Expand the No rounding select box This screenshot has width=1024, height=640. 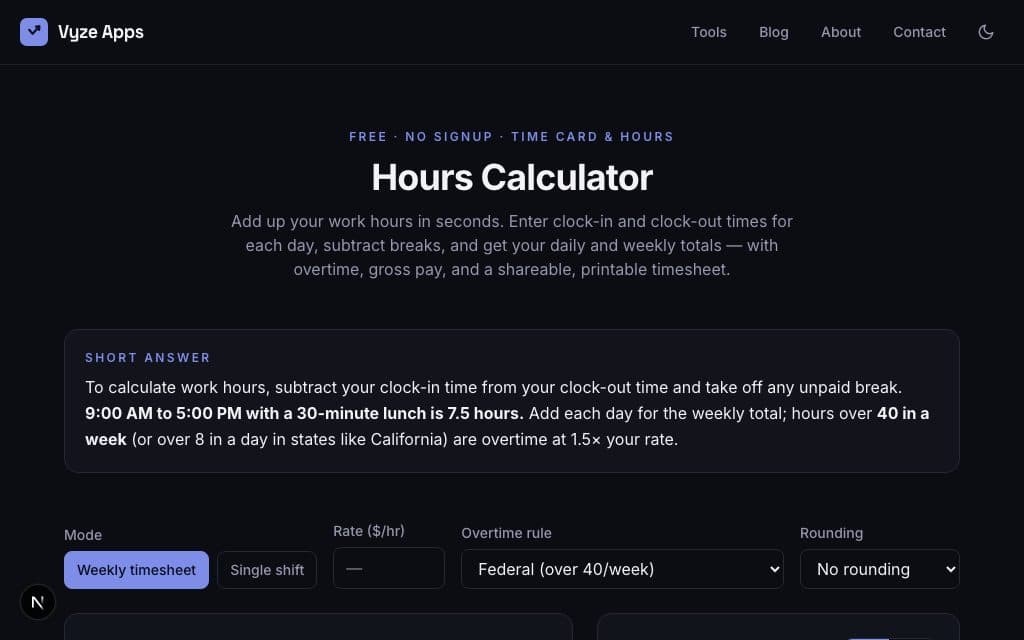click(880, 569)
